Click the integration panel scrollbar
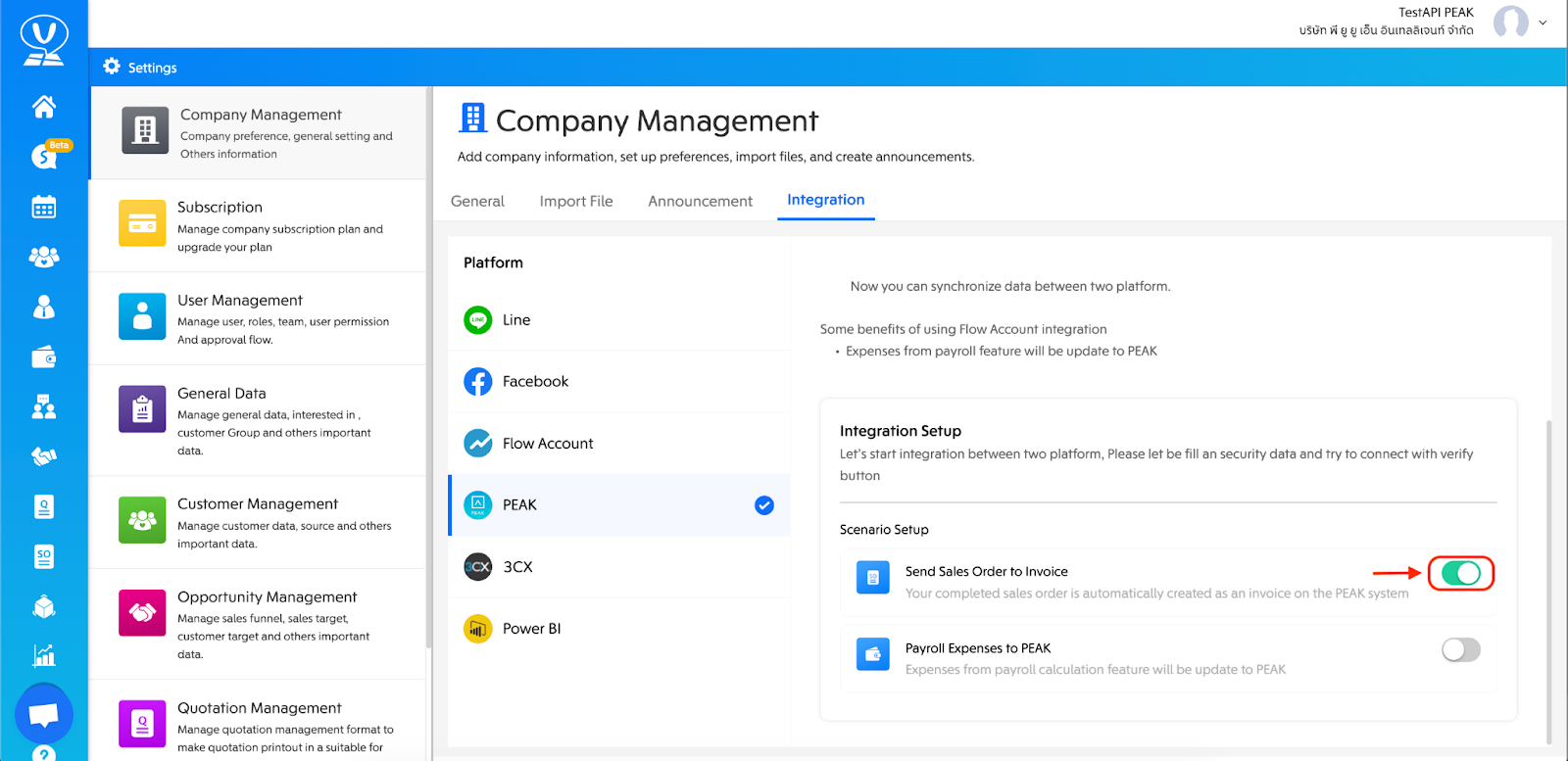 pyautogui.click(x=1548, y=583)
